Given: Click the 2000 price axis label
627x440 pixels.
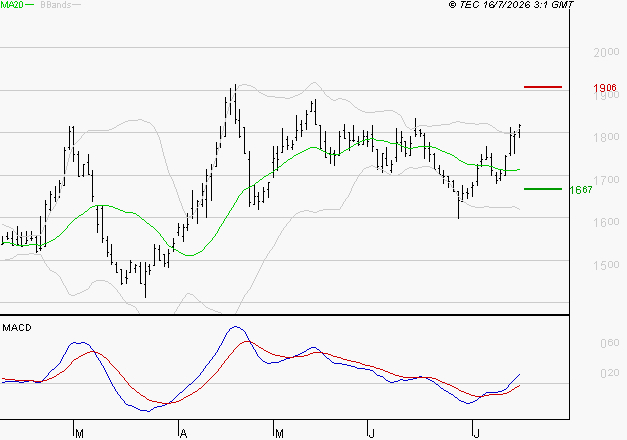Looking at the screenshot, I should [x=606, y=52].
